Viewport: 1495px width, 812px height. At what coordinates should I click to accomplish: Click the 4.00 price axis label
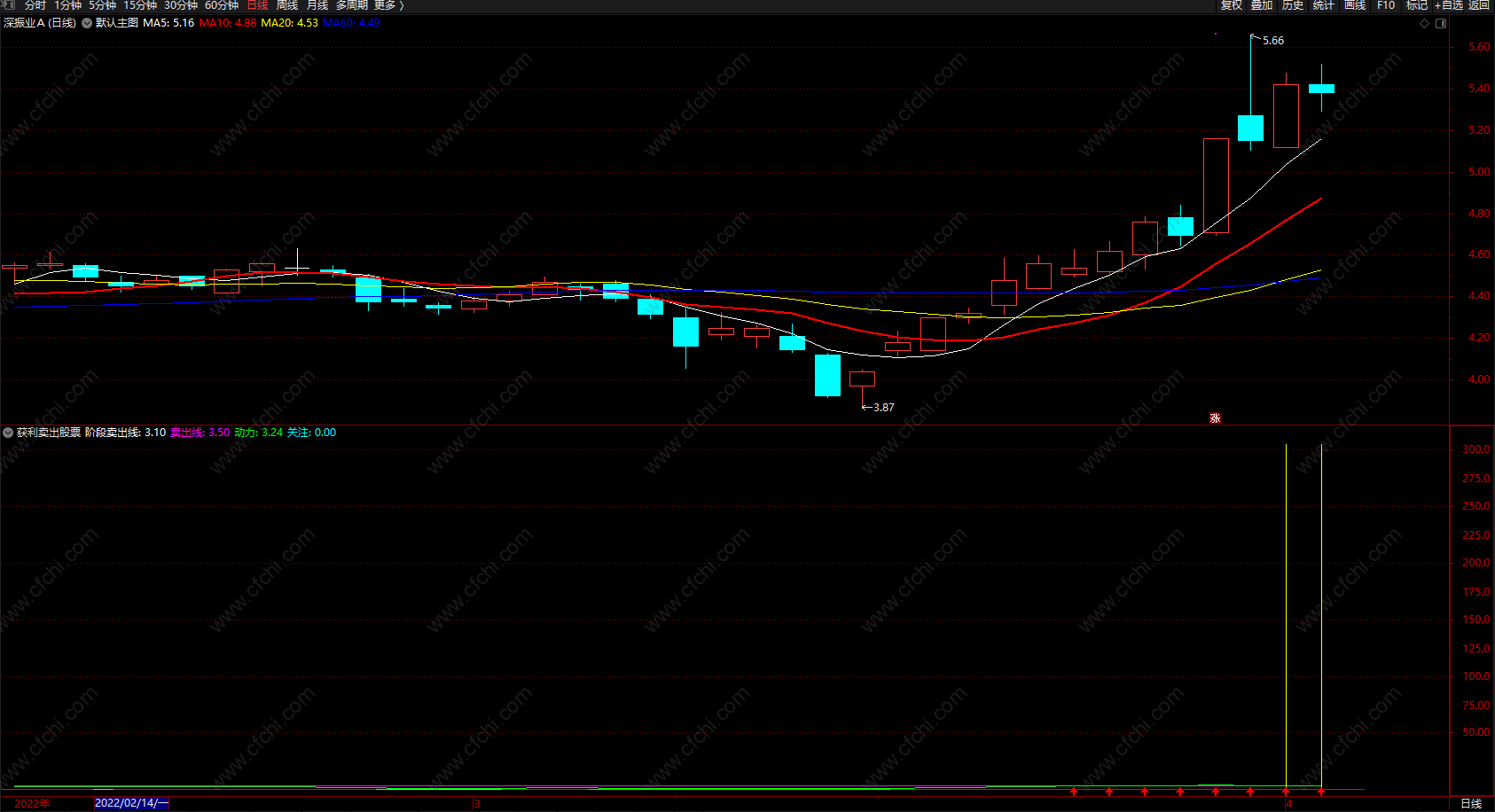click(1479, 379)
